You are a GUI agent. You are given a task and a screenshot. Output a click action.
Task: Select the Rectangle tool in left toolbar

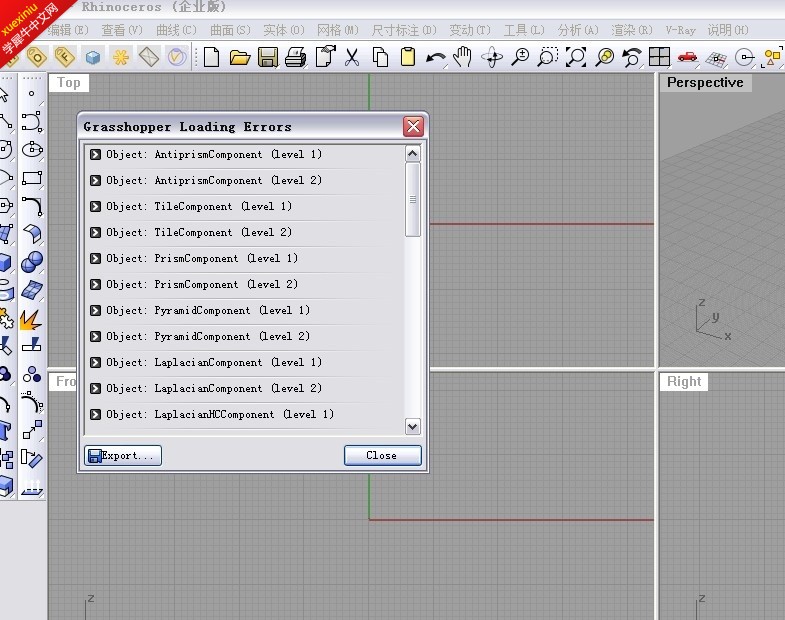click(32, 178)
